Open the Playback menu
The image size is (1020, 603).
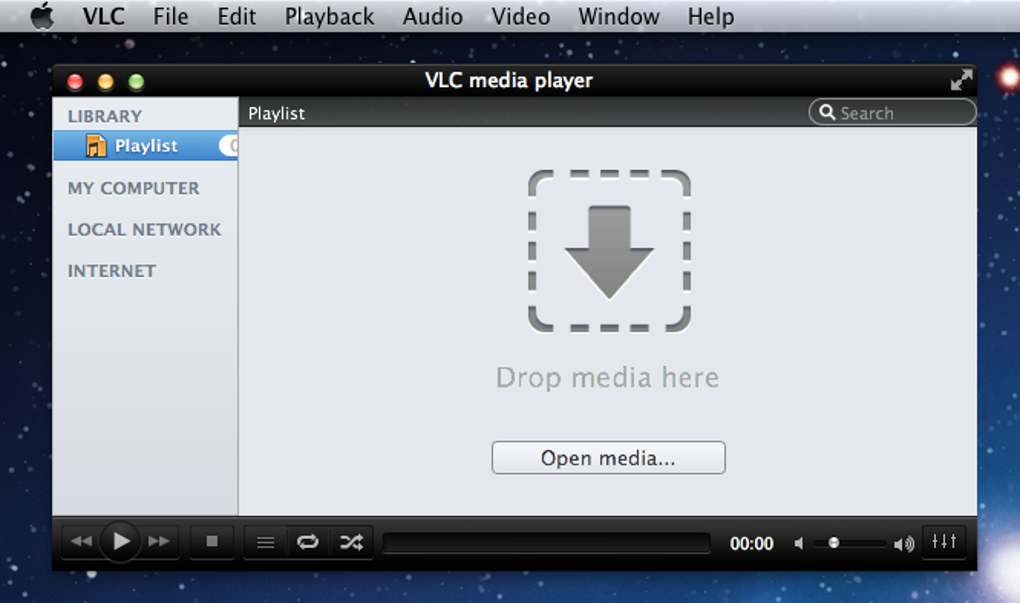(x=329, y=16)
